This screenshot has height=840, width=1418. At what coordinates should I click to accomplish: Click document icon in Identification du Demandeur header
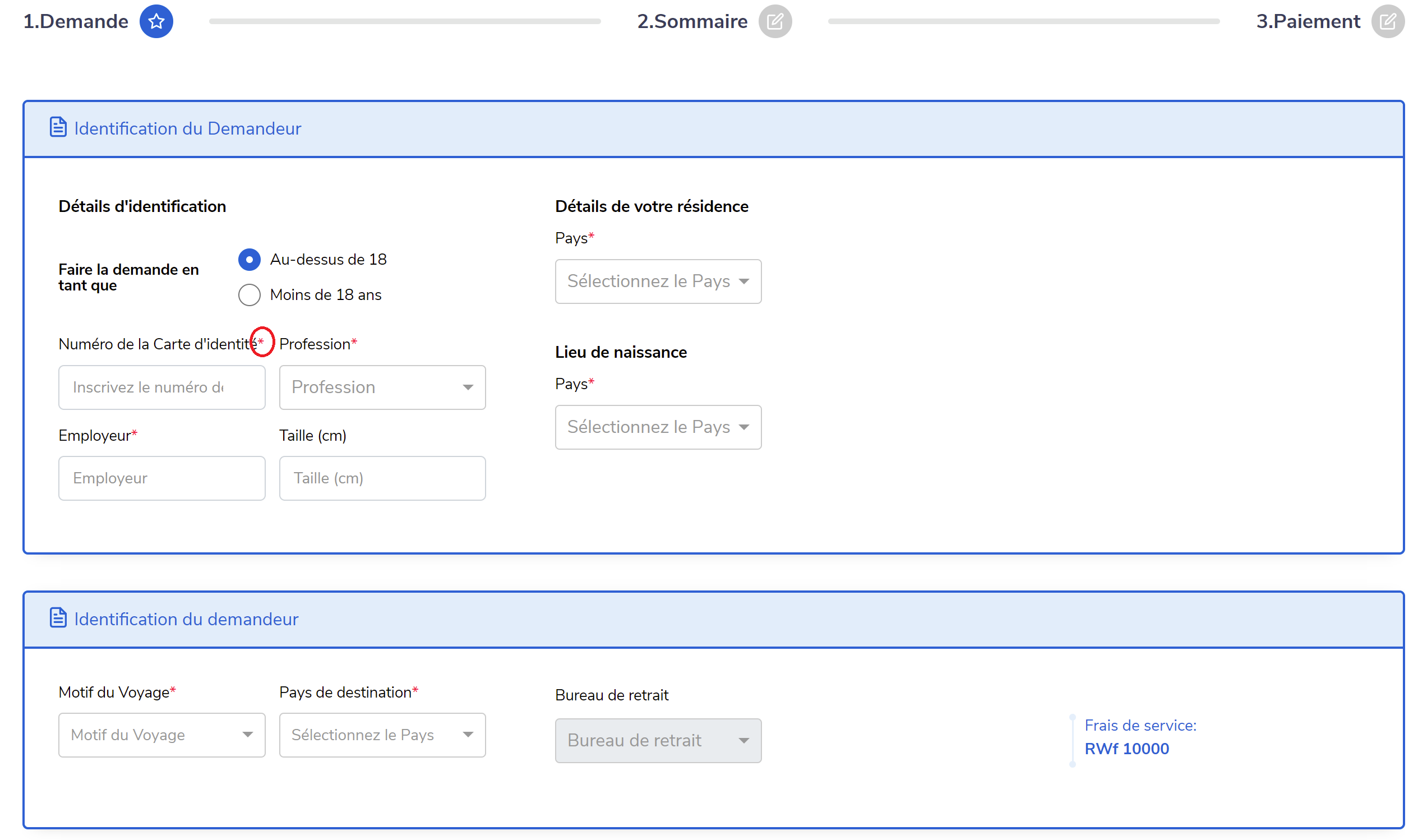58,127
